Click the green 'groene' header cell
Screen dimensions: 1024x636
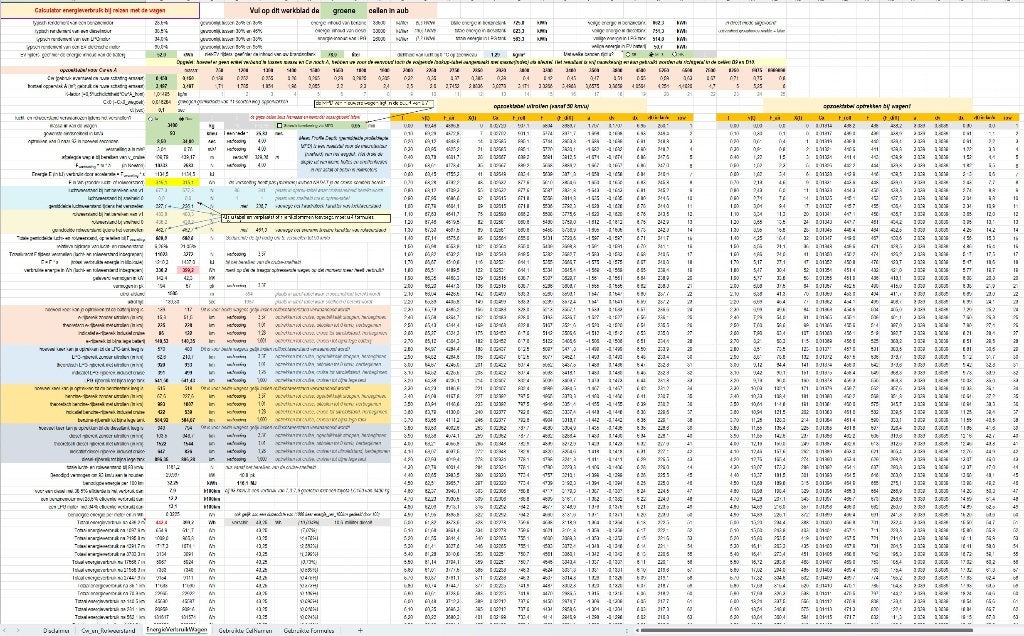(344, 10)
